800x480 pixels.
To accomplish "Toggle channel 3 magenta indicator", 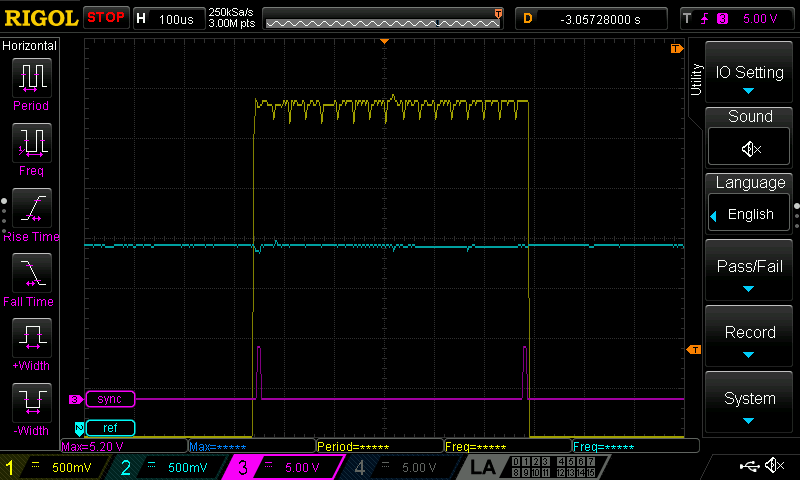I will [x=241, y=467].
